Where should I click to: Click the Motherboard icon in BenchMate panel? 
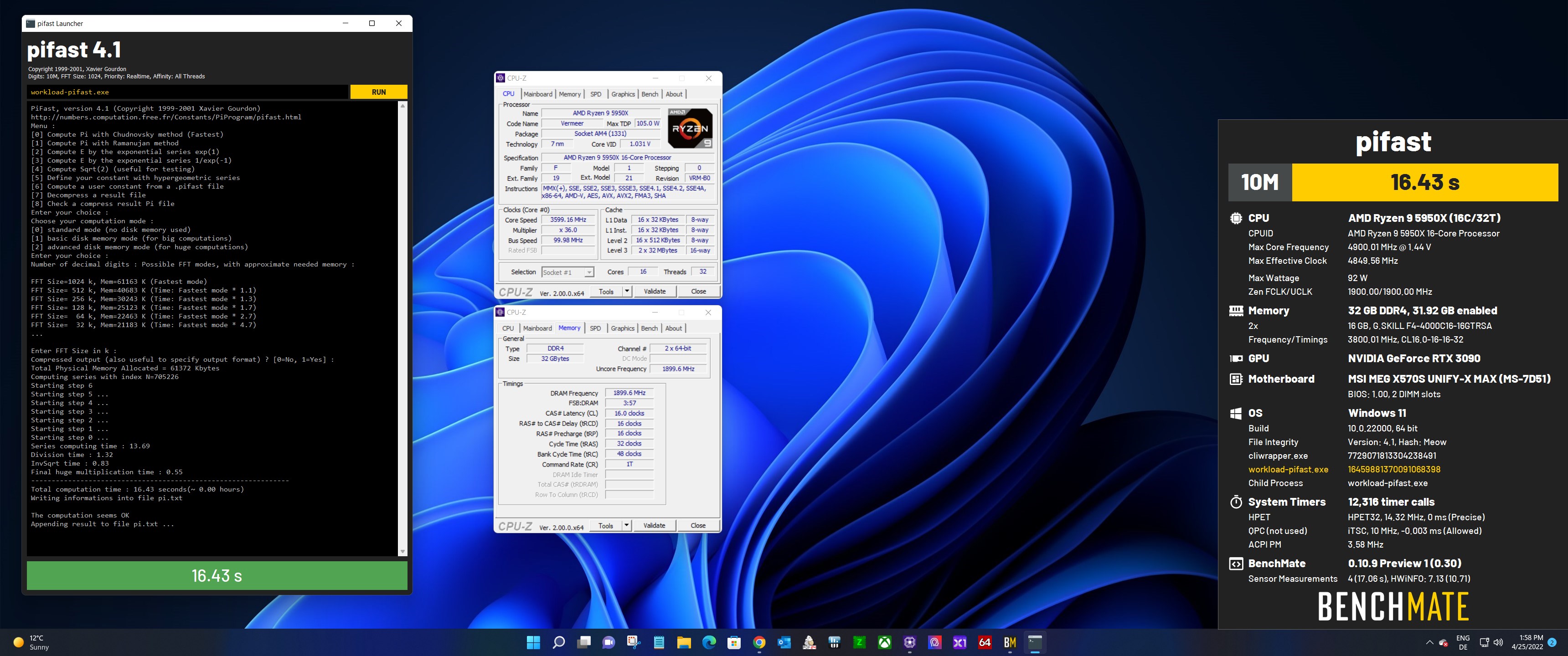pyautogui.click(x=1236, y=379)
